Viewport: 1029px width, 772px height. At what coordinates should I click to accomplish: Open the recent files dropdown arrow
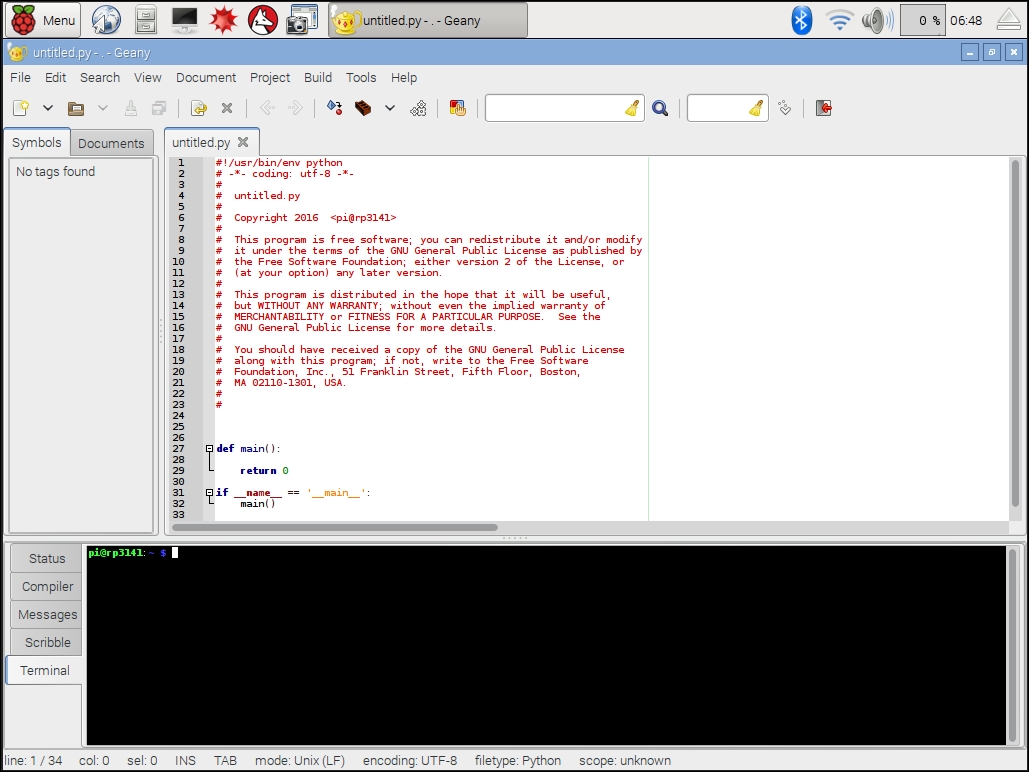pyautogui.click(x=102, y=108)
